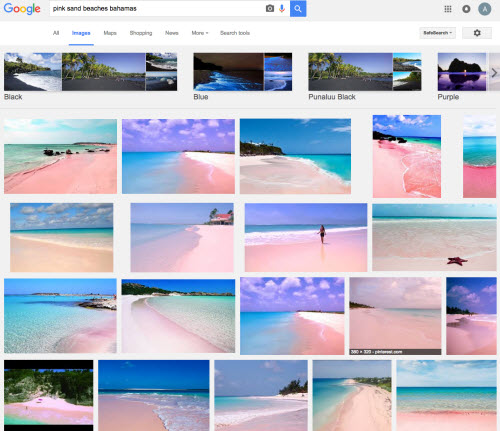The image size is (500, 431).
Task: Open the account profile avatar
Action: coord(485,9)
